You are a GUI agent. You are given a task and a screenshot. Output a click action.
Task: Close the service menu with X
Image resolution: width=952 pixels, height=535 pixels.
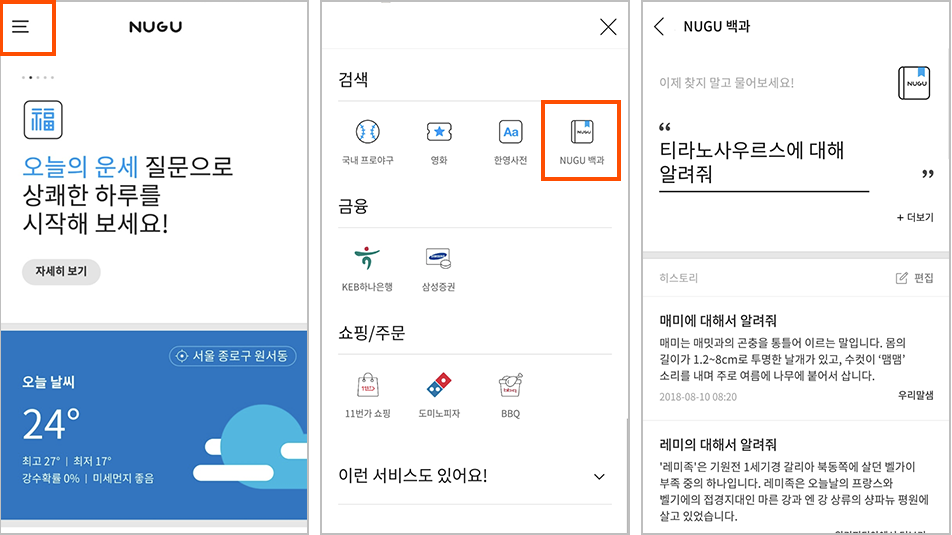608,27
